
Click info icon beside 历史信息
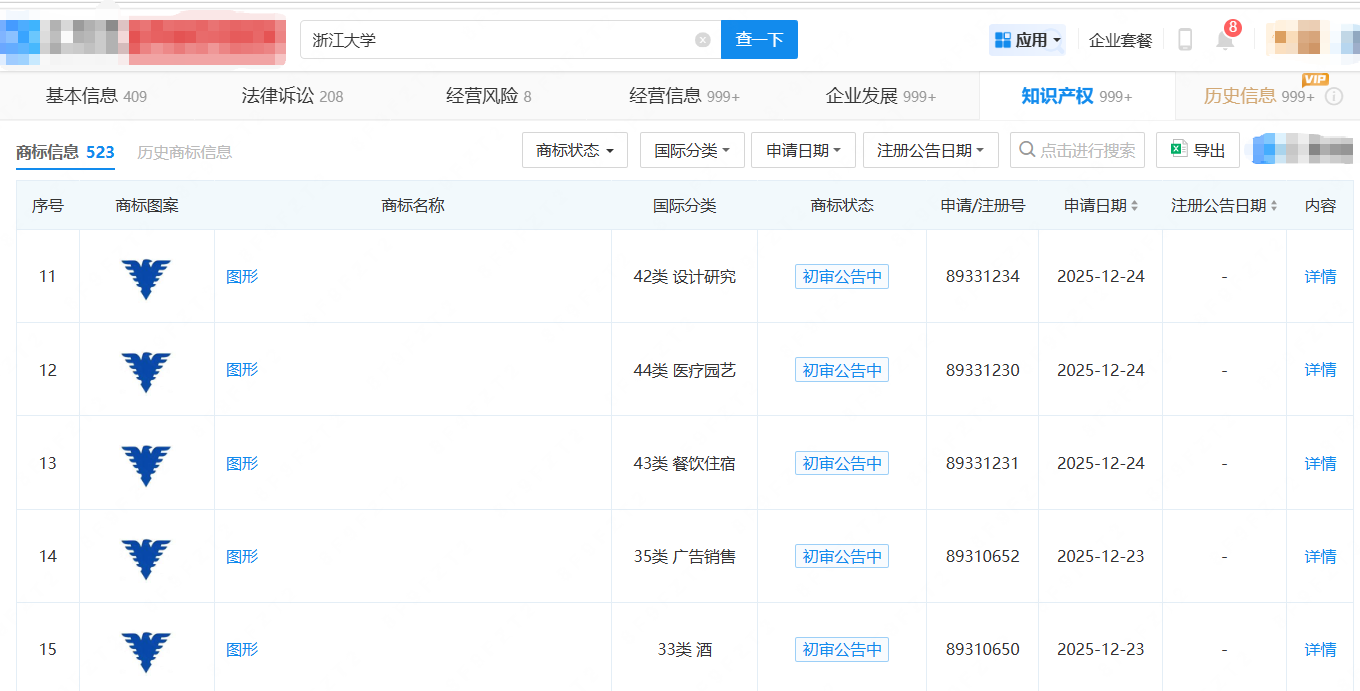pyautogui.click(x=1333, y=97)
